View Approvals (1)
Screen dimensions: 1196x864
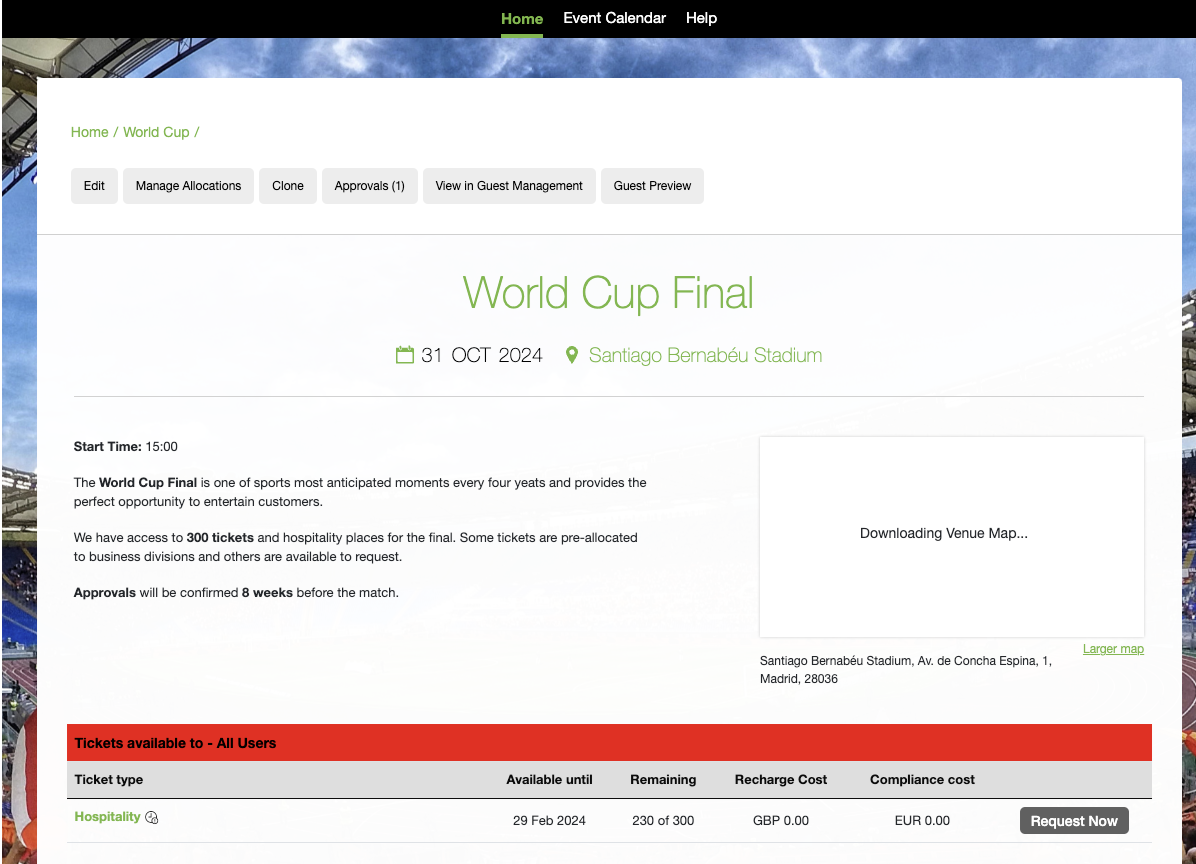pyautogui.click(x=370, y=186)
